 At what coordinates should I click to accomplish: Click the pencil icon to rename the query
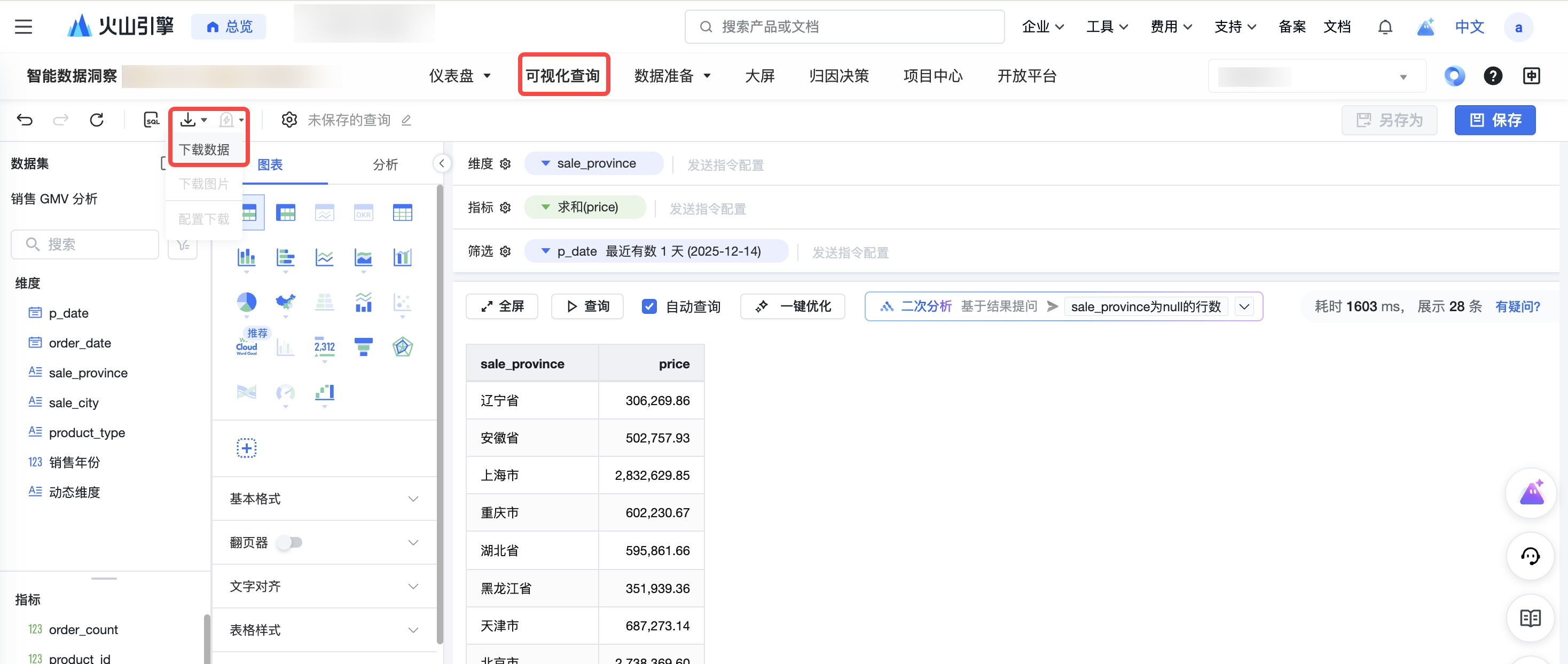click(x=406, y=121)
